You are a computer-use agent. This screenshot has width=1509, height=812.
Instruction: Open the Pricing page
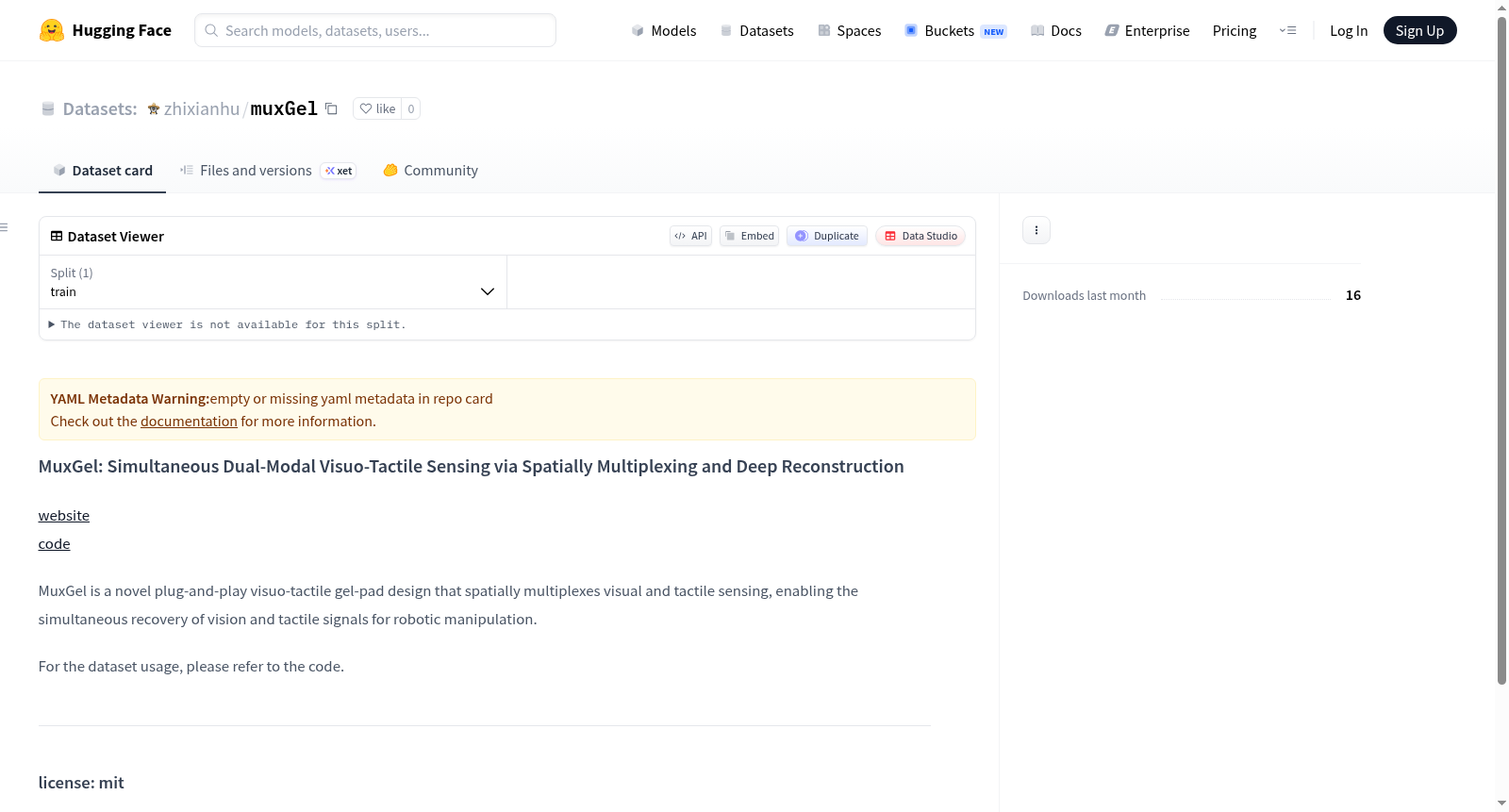pos(1235,31)
